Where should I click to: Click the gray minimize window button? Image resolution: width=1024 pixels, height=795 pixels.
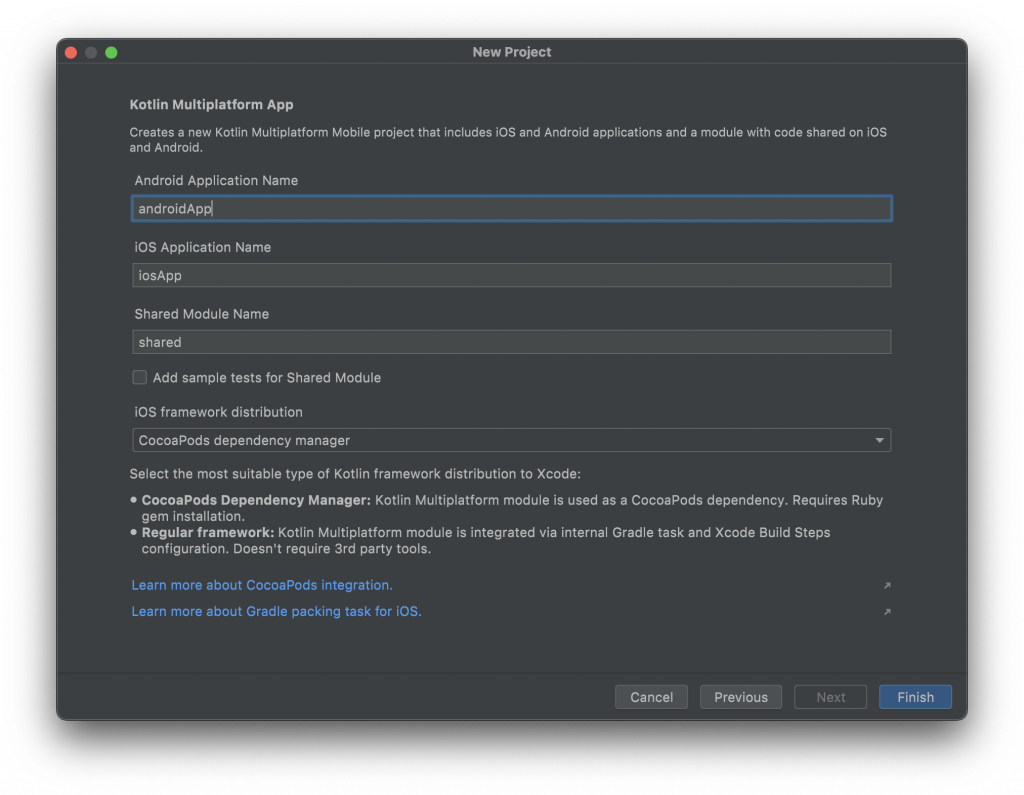pyautogui.click(x=91, y=52)
